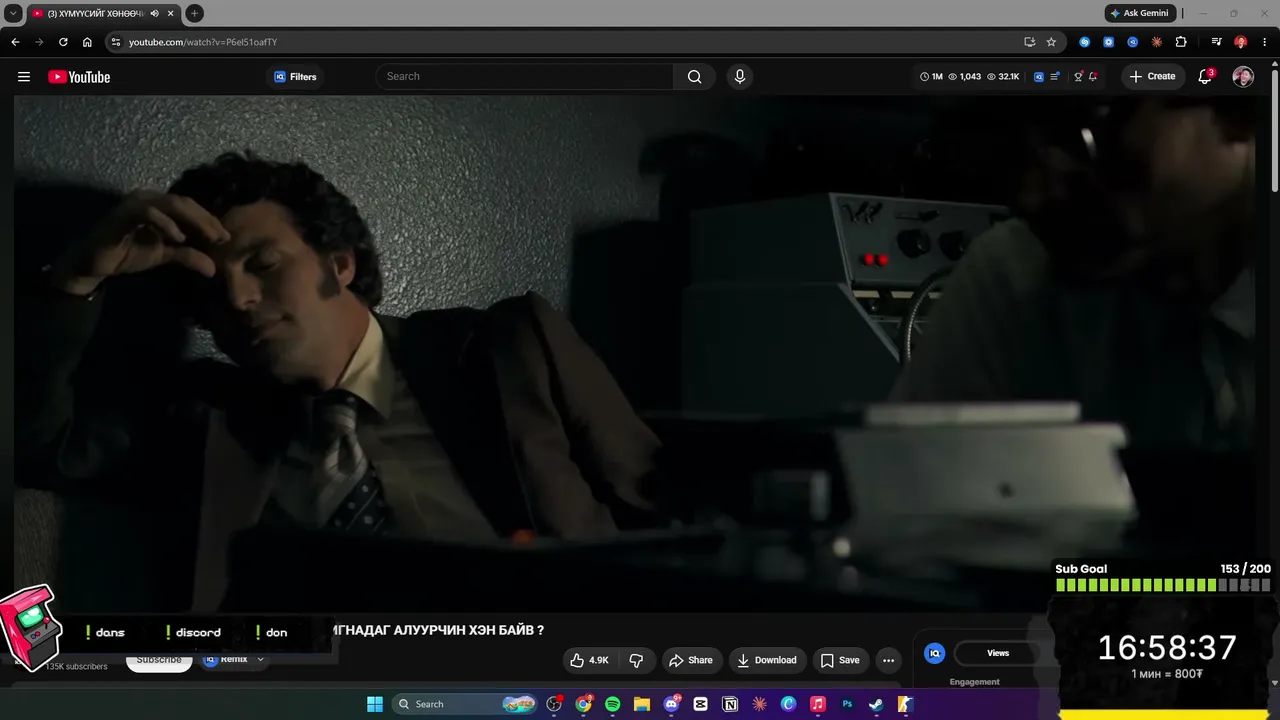
Task: Open Apple Music from the taskbar
Action: coord(817,704)
